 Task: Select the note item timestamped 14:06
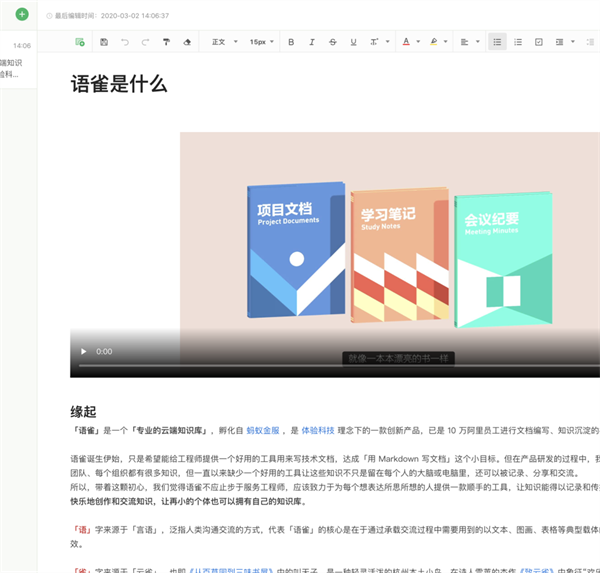click(18, 60)
